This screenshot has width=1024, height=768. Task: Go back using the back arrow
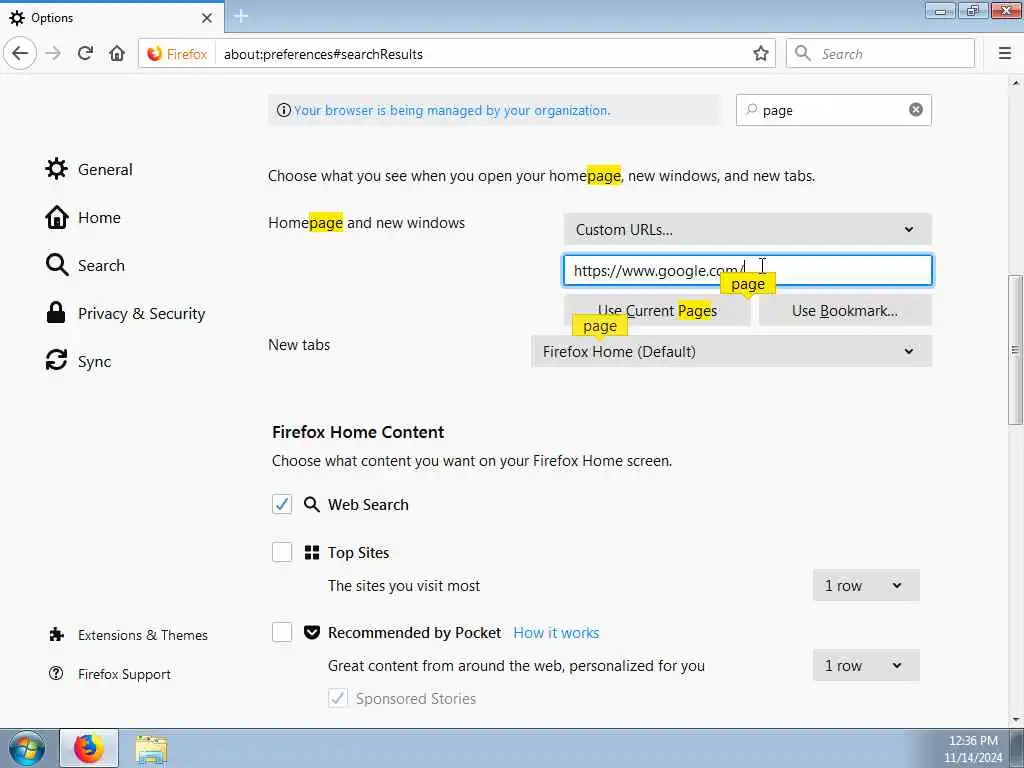(x=20, y=54)
